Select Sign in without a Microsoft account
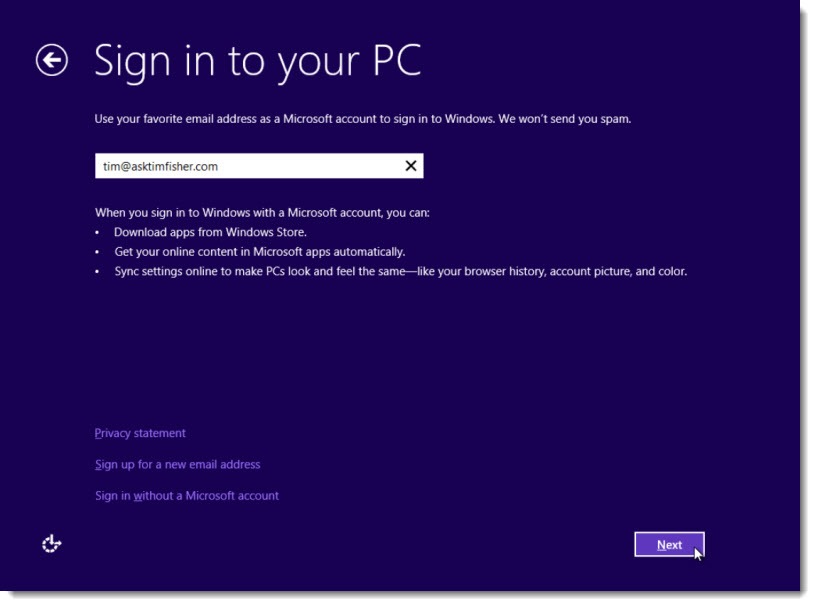815x606 pixels. [186, 495]
